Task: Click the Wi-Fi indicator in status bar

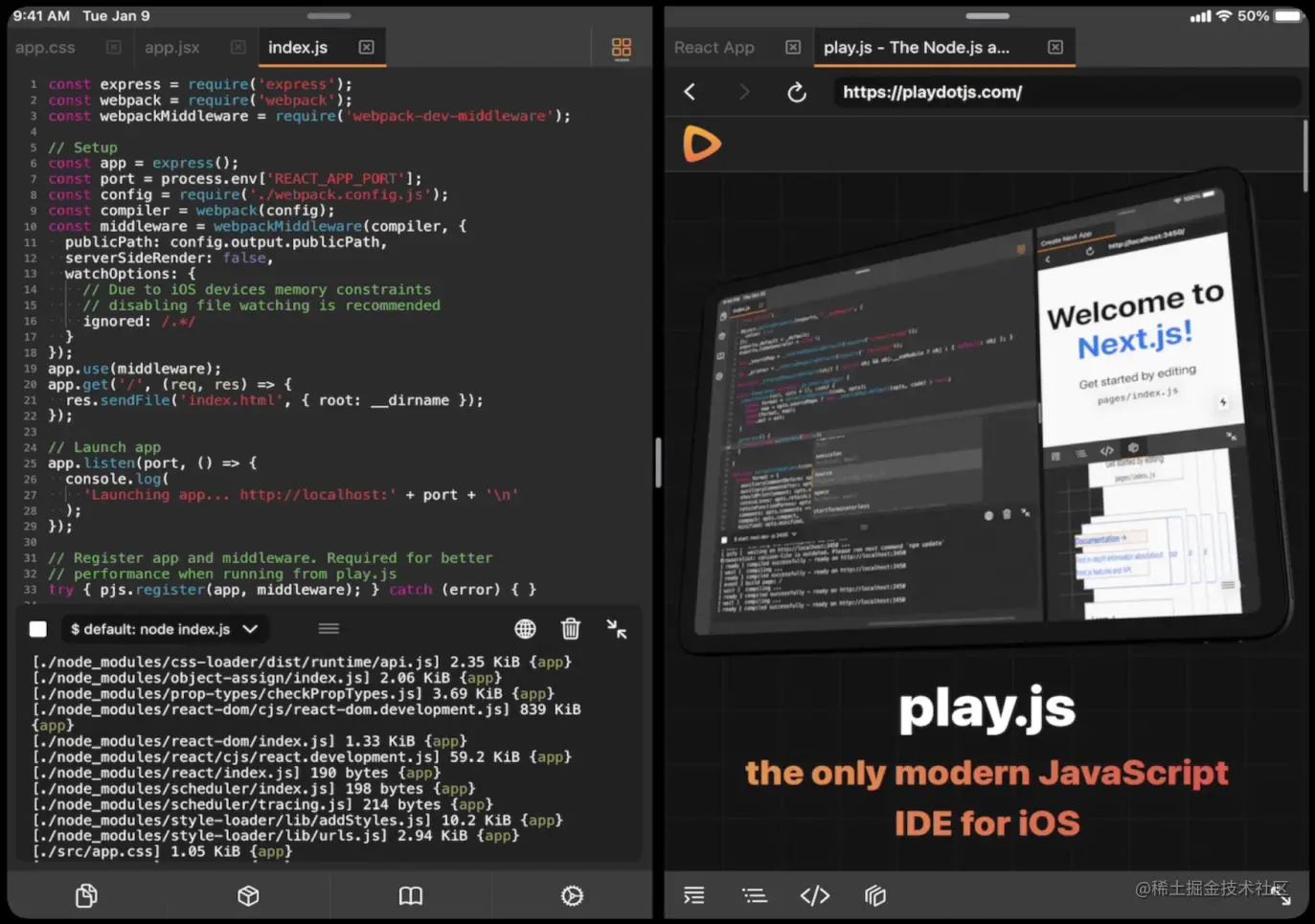Action: pyautogui.click(x=1223, y=16)
